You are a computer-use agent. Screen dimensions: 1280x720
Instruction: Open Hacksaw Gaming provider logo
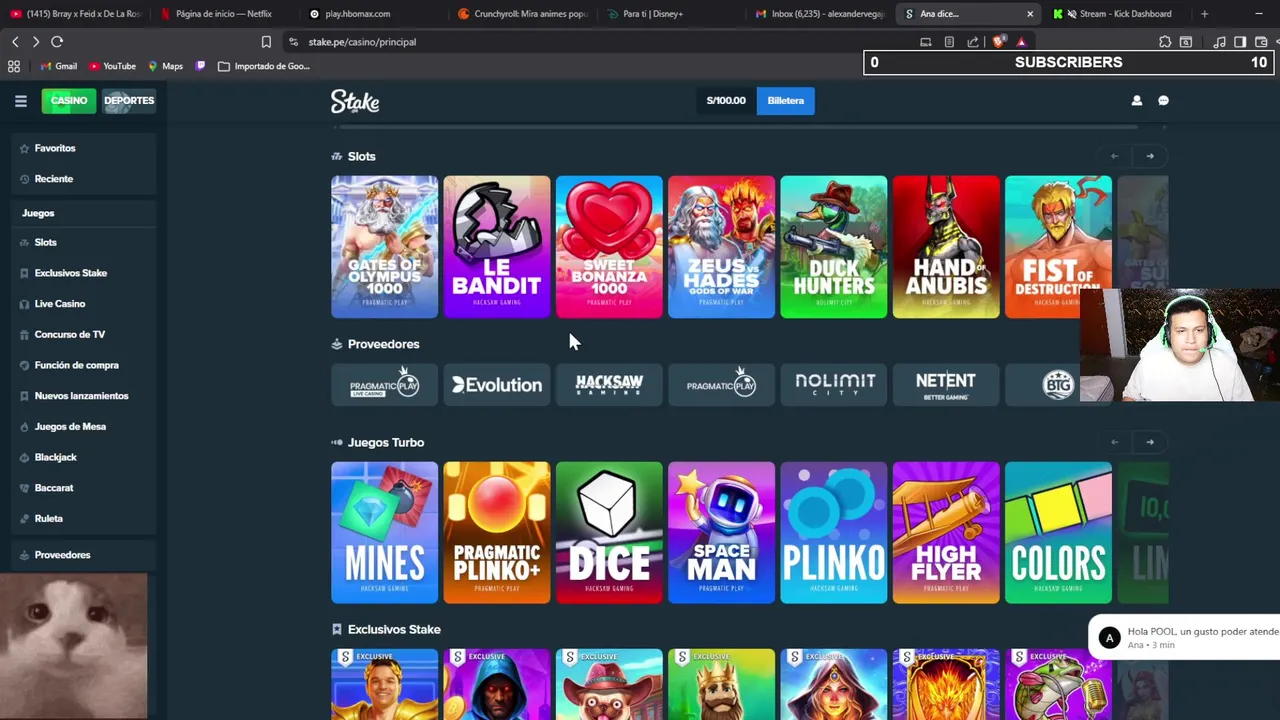[609, 384]
